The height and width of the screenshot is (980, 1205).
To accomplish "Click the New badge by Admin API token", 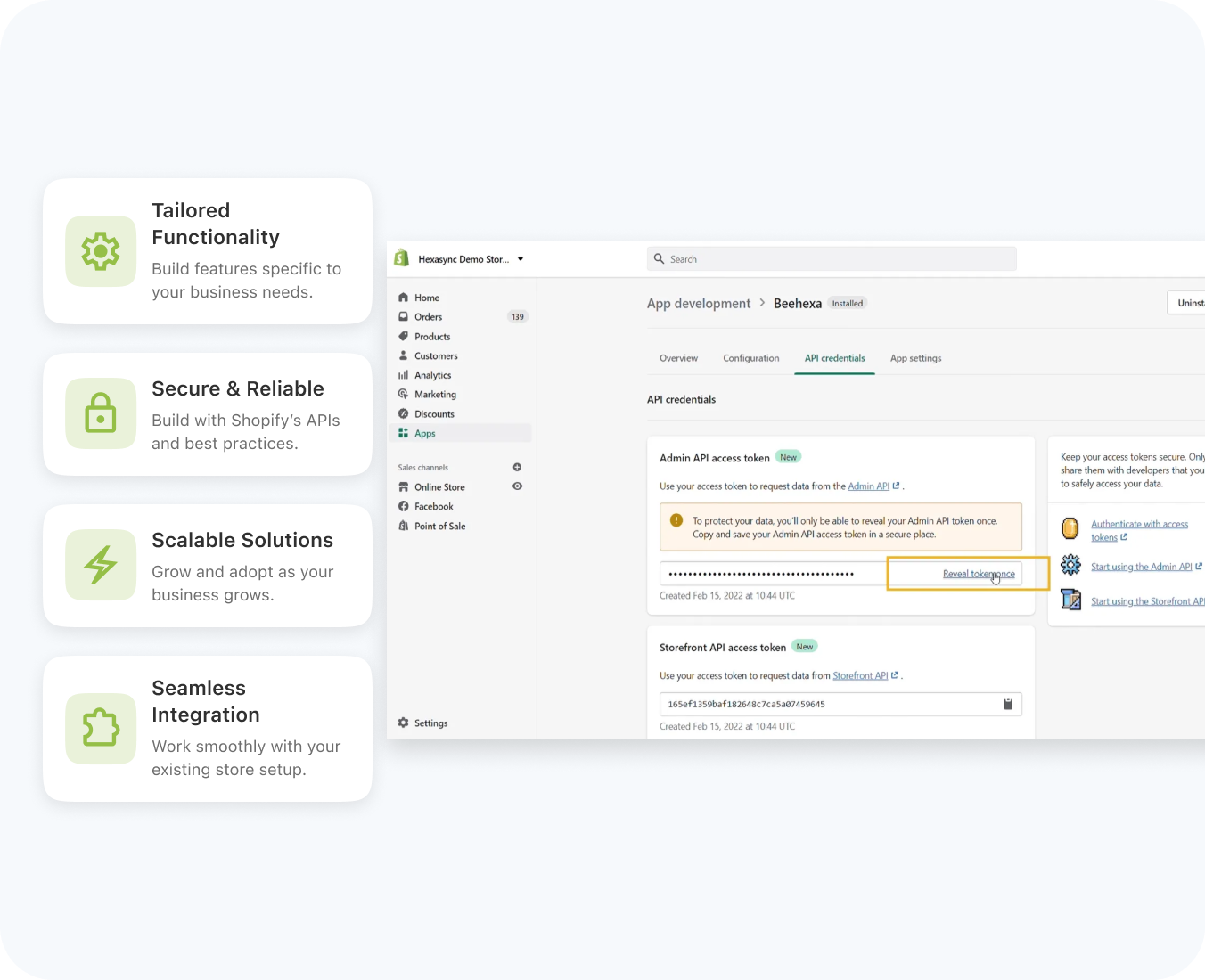I will pos(789,457).
